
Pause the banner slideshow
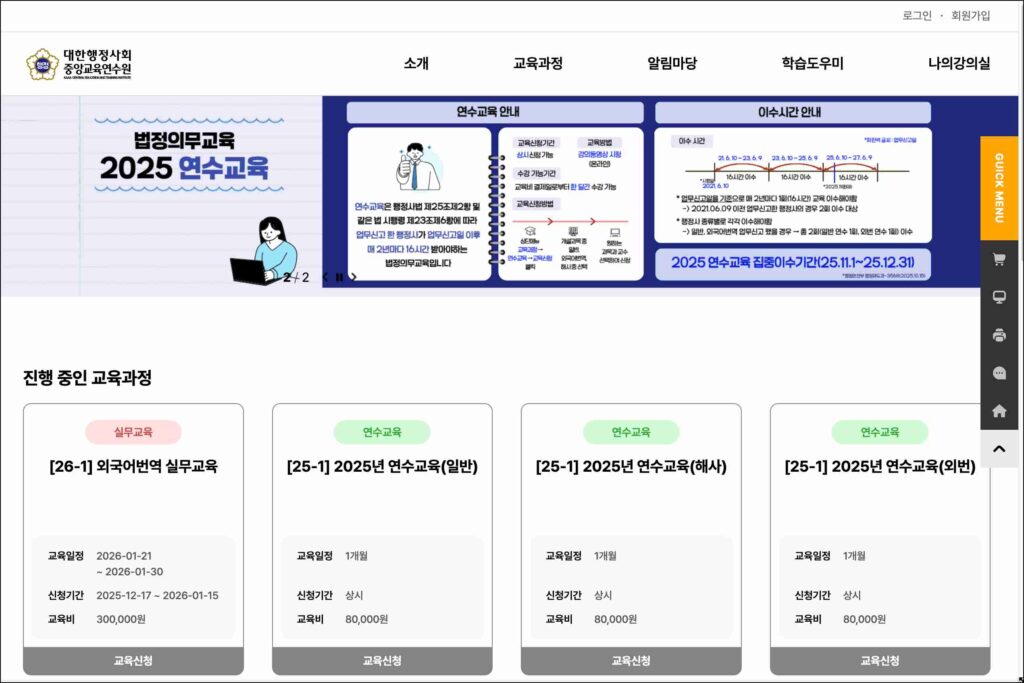(x=339, y=277)
